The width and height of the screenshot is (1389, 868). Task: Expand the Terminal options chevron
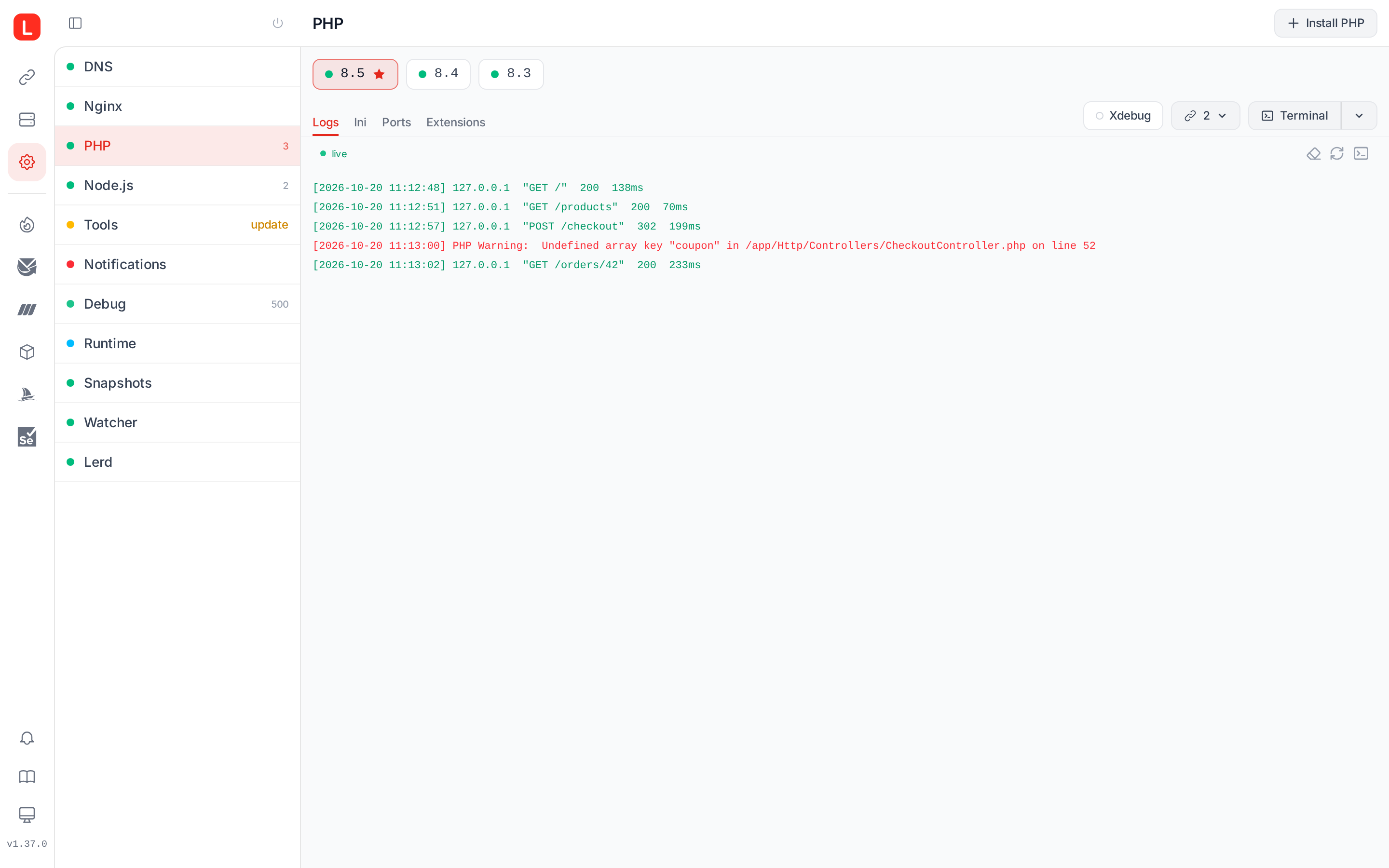point(1359,116)
